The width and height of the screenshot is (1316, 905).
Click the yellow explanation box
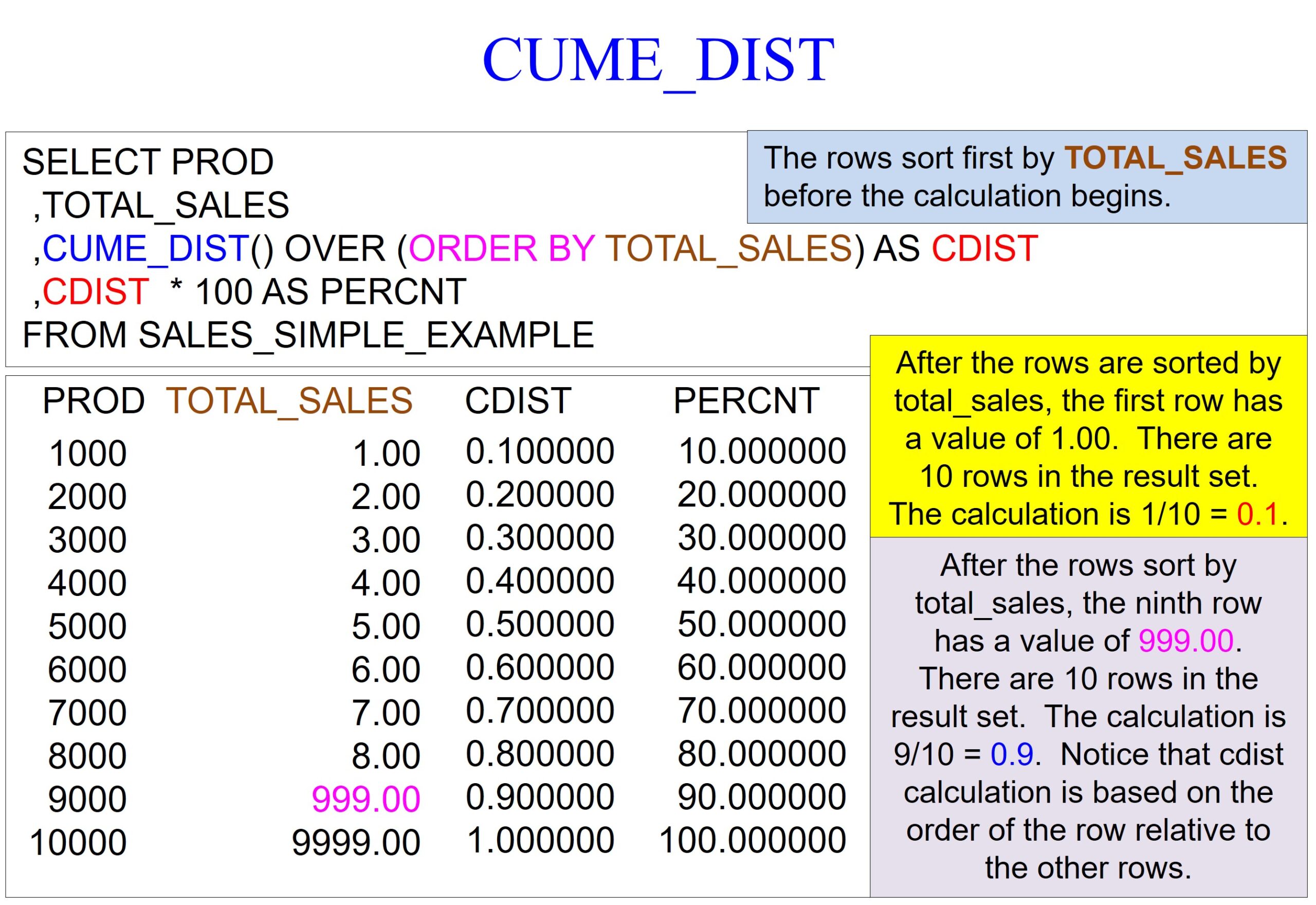(1088, 437)
